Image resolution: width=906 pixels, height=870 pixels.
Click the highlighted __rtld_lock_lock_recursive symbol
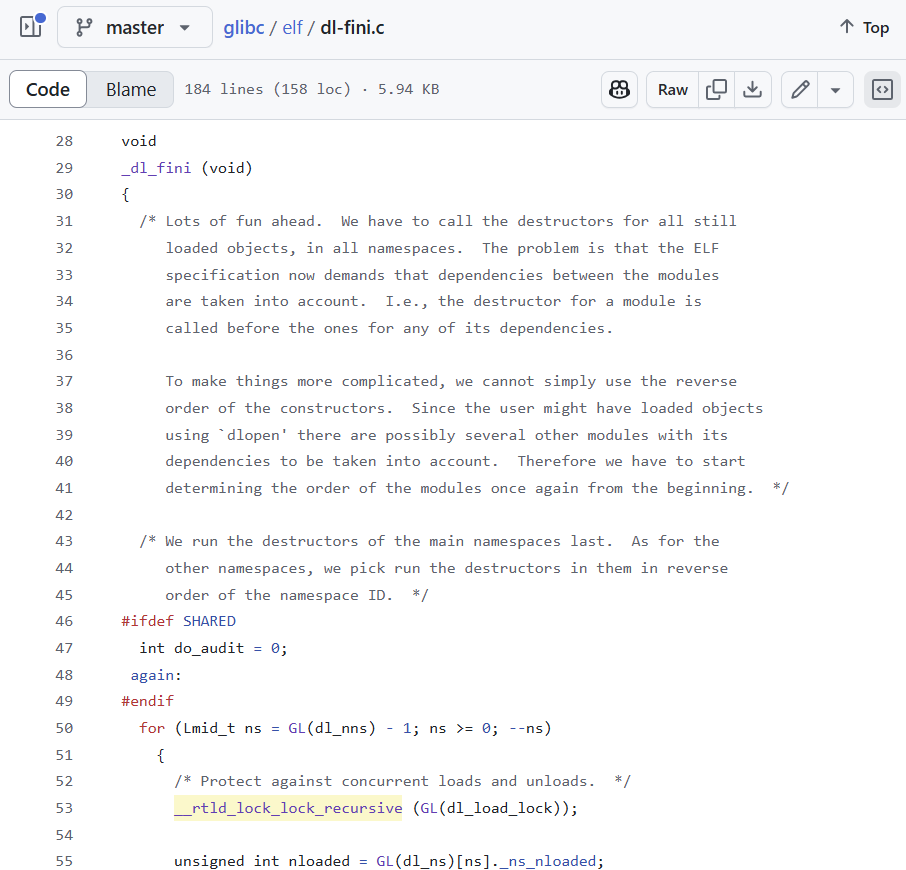tap(288, 808)
